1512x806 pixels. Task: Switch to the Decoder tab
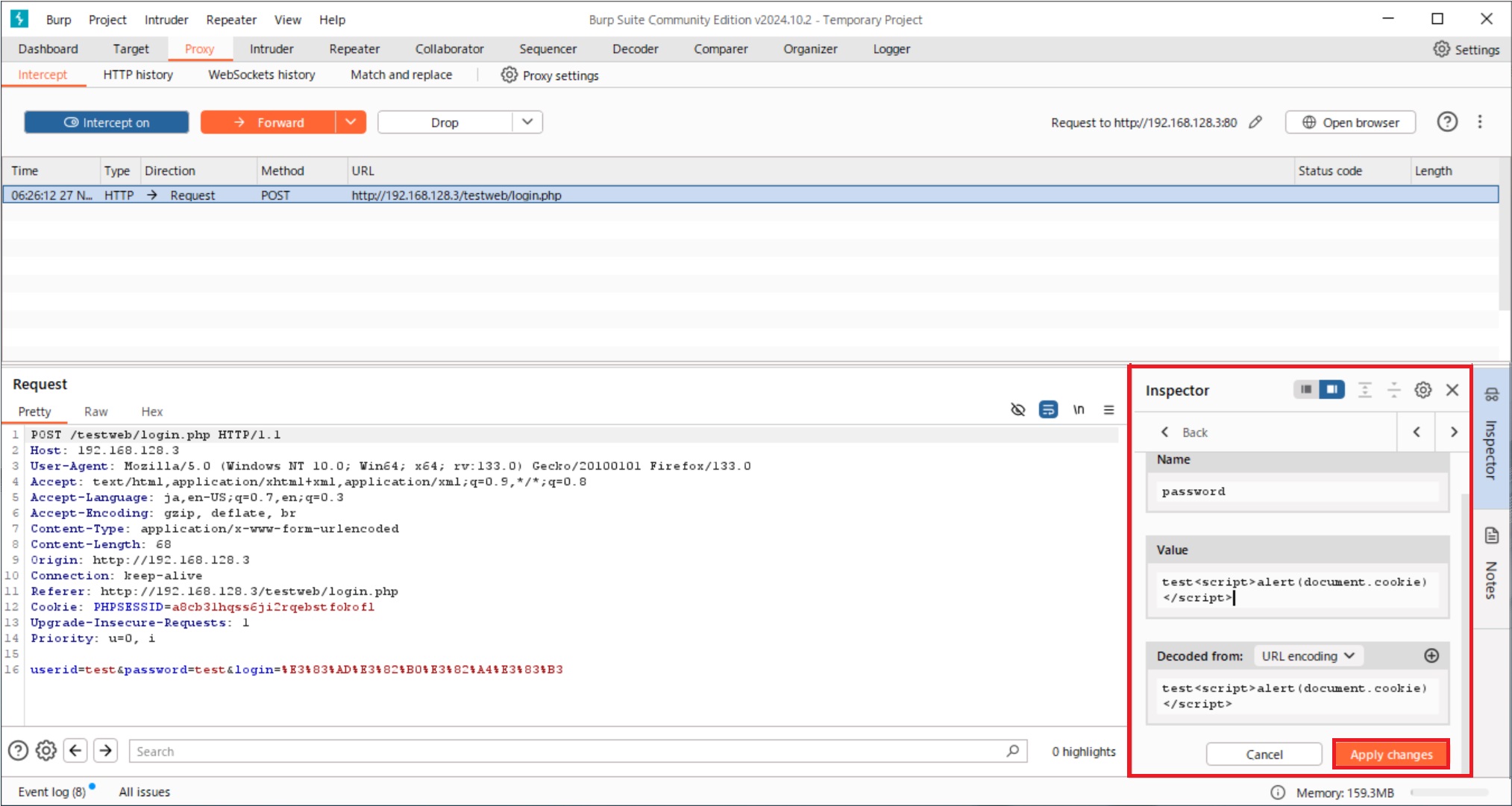[635, 49]
